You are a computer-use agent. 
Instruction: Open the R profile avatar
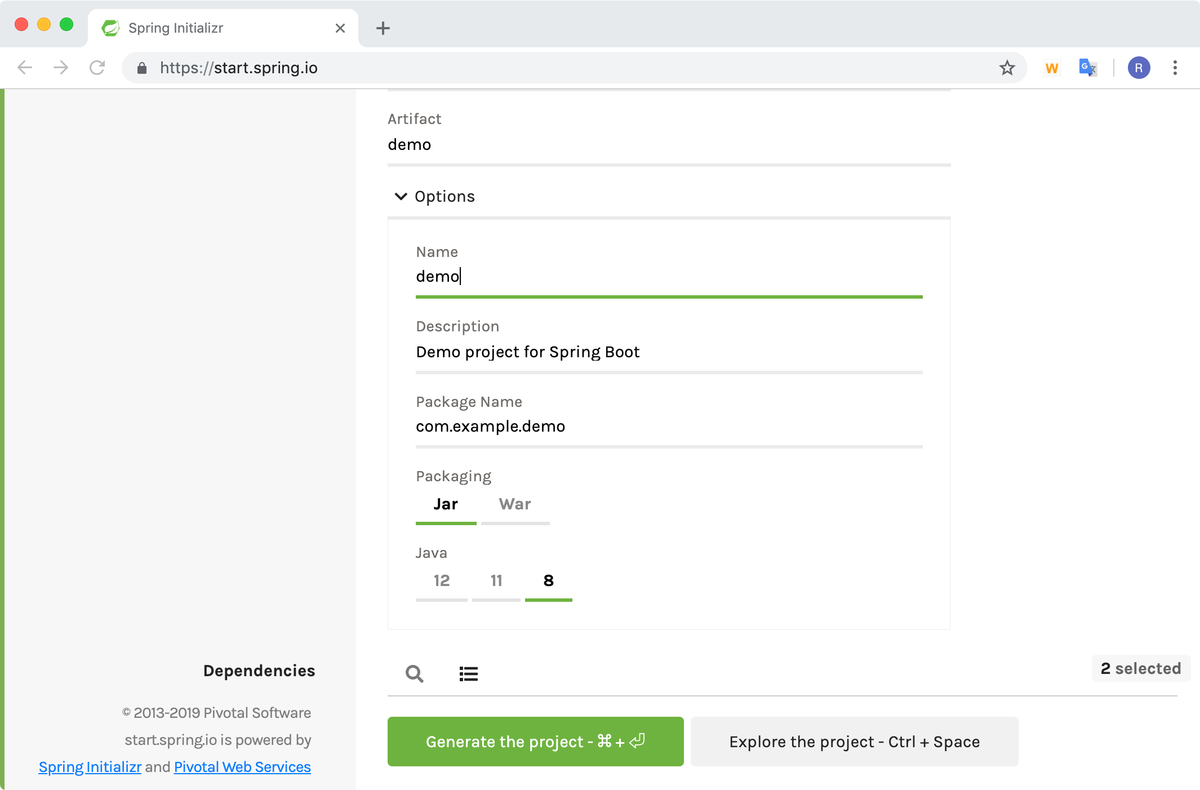[1139, 68]
